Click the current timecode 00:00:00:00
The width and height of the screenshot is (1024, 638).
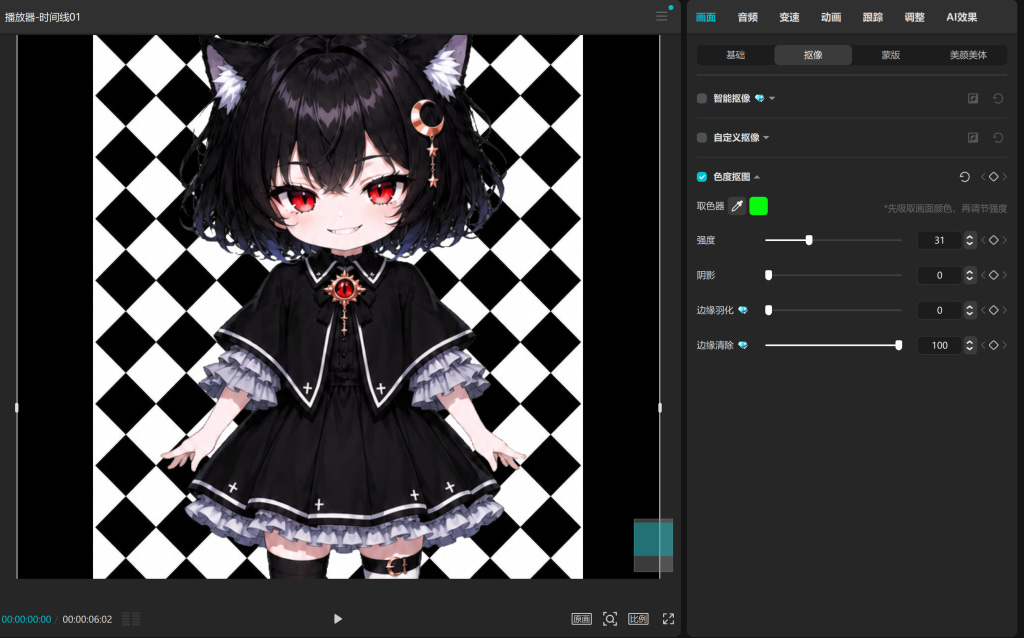26,619
